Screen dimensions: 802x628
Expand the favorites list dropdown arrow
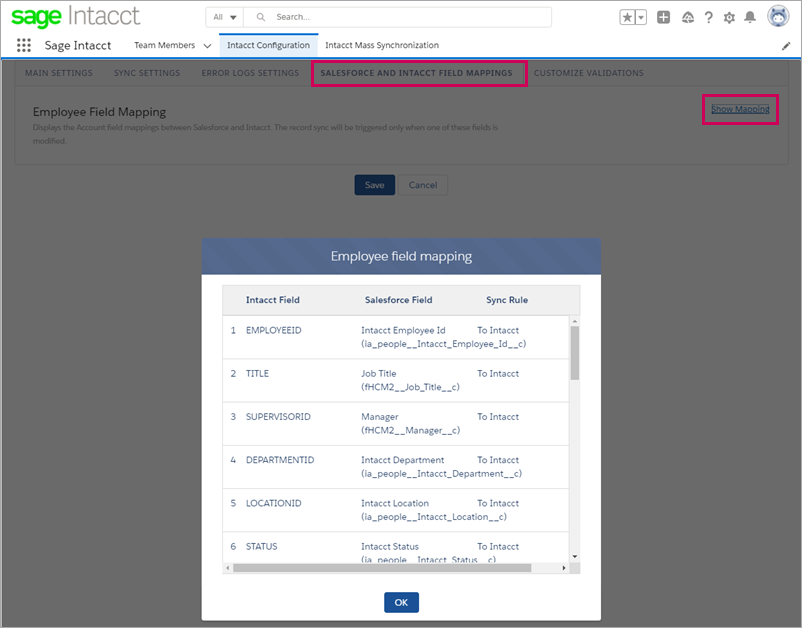click(640, 17)
